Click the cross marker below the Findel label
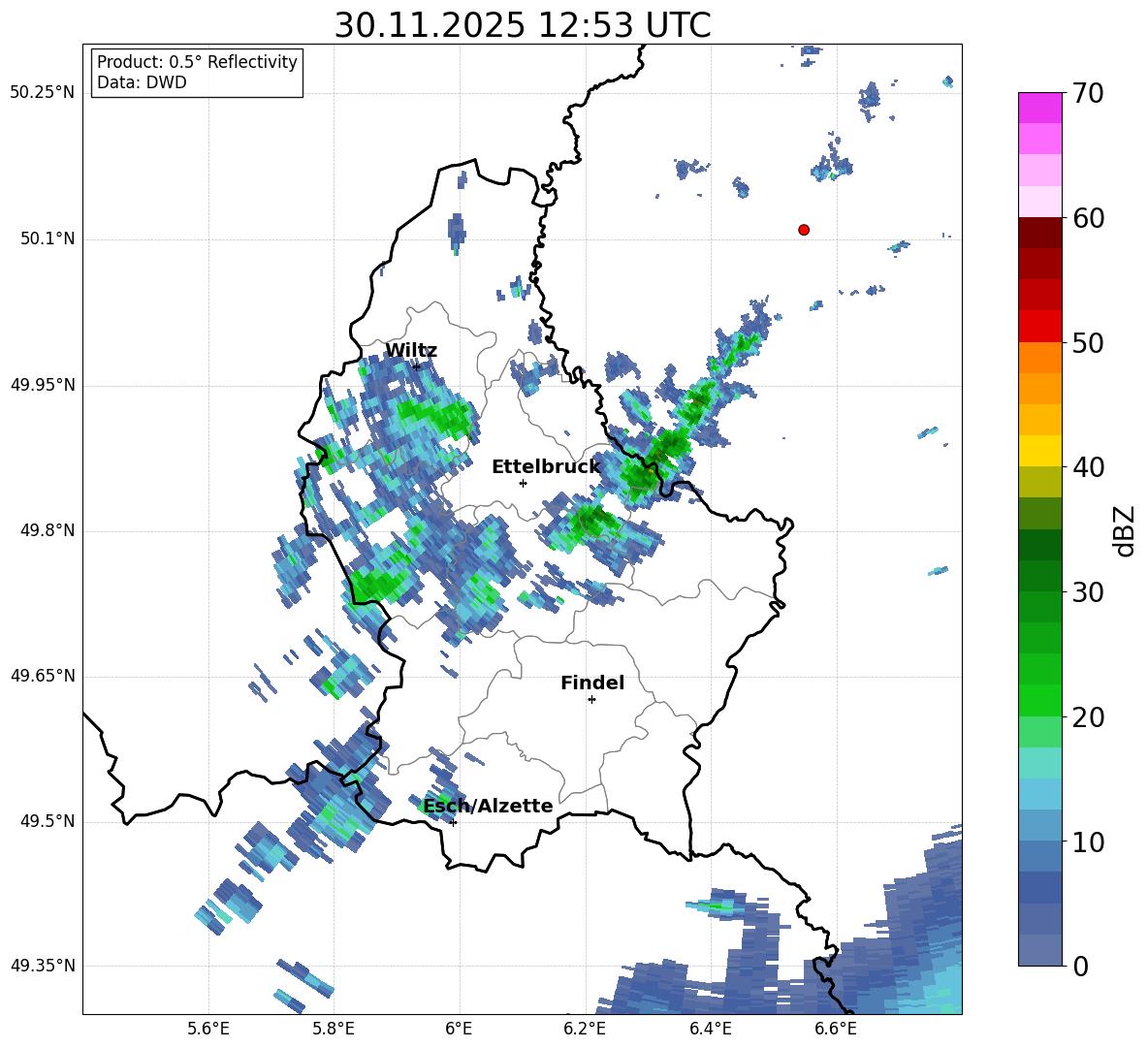The image size is (1148, 1048). click(591, 700)
